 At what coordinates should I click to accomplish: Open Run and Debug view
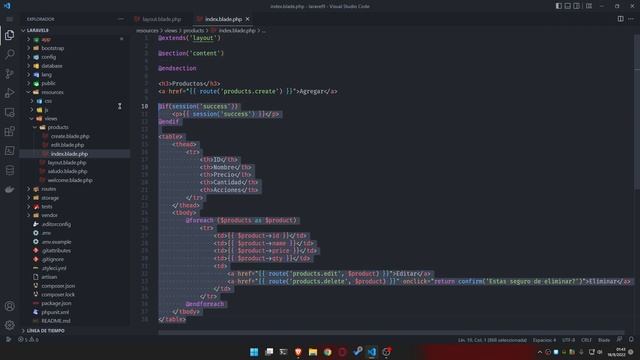9,93
